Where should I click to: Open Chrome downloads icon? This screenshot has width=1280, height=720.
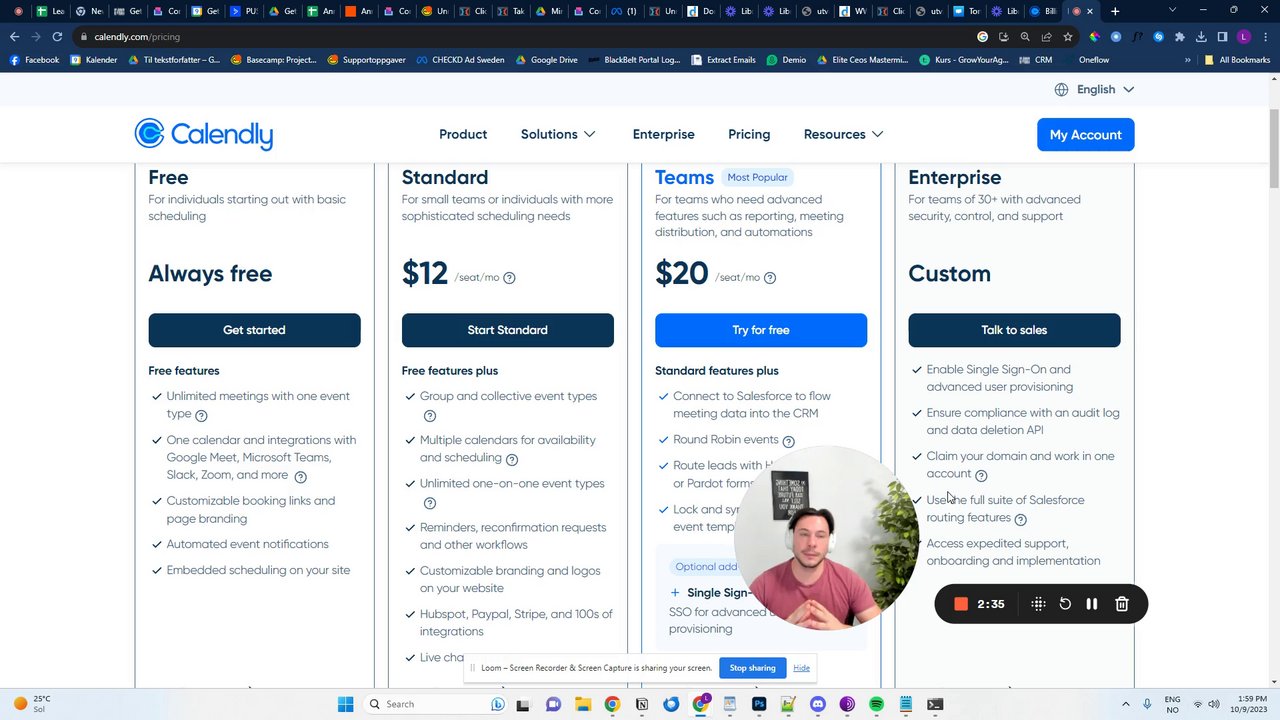[x=1201, y=36]
